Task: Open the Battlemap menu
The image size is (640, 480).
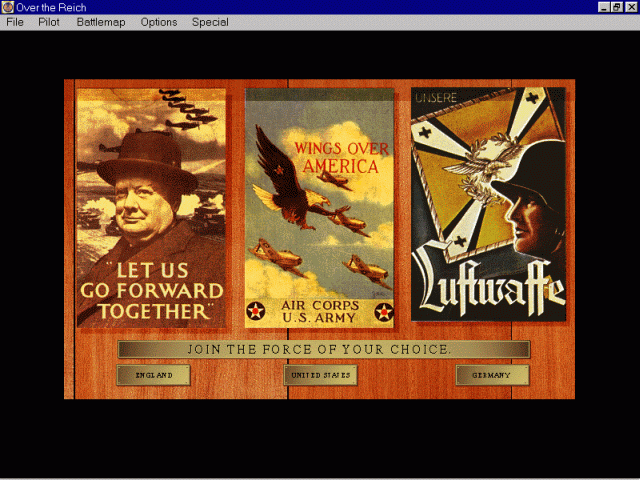Action: (101, 22)
